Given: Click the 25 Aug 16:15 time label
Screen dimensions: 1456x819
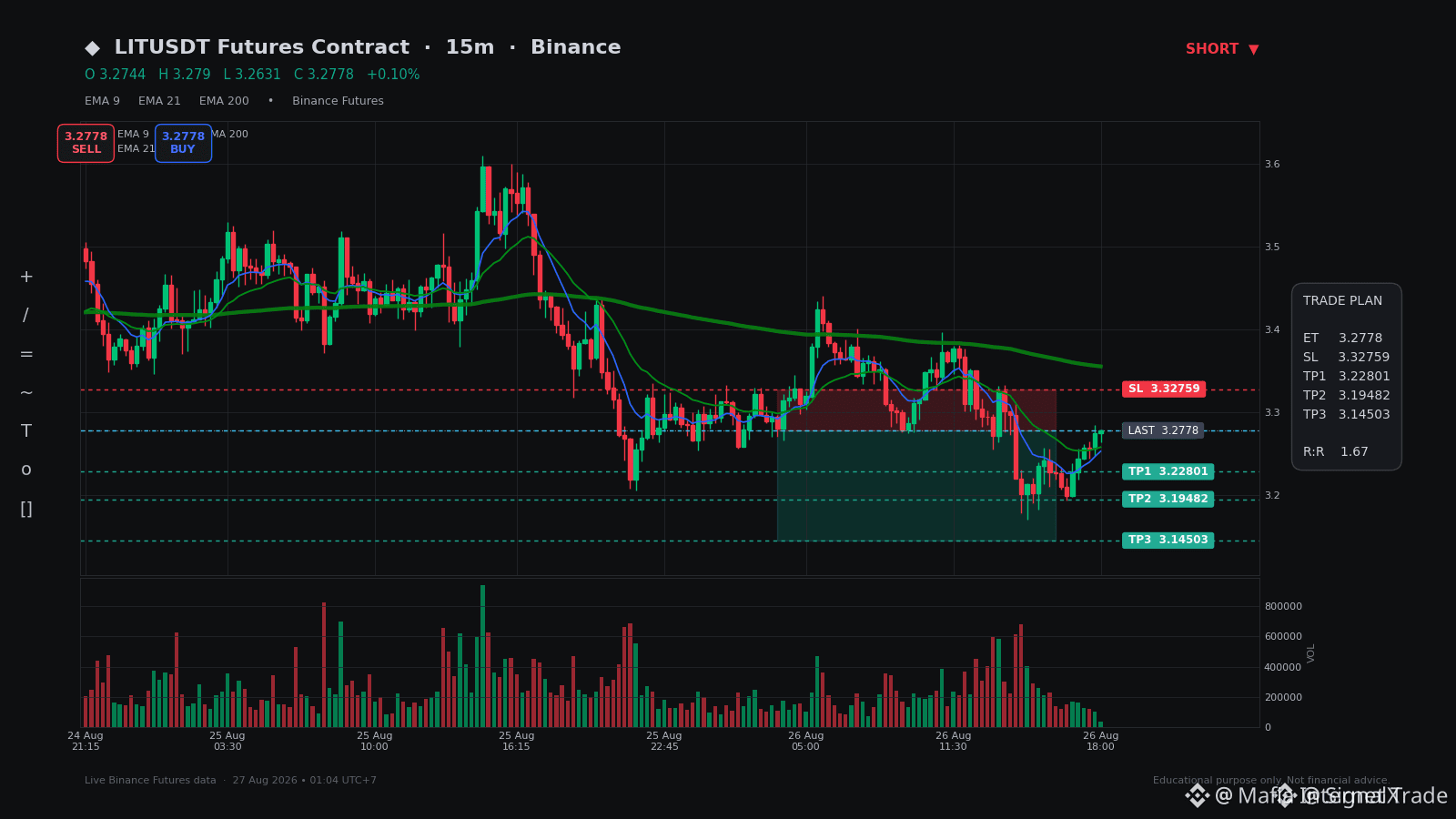Looking at the screenshot, I should pyautogui.click(x=517, y=742).
